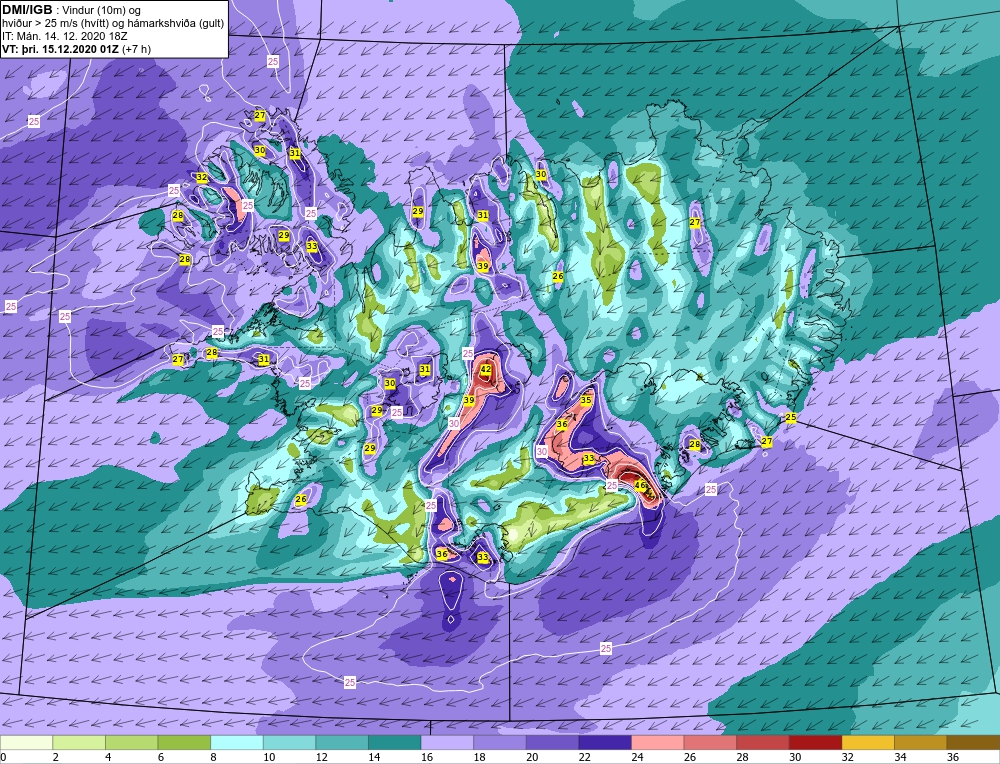This screenshot has height=764, width=1000.
Task: Click the legend scale number 36
Action: click(953, 757)
